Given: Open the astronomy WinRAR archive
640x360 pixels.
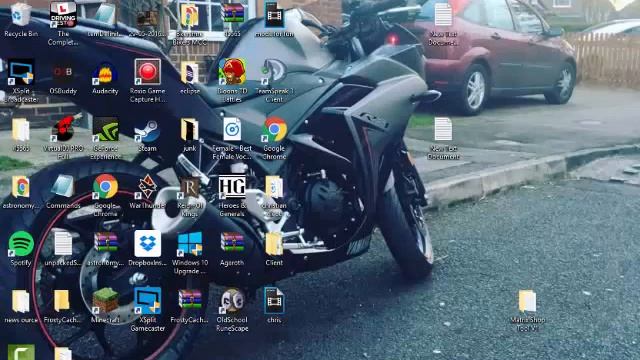Looking at the screenshot, I should 105,244.
